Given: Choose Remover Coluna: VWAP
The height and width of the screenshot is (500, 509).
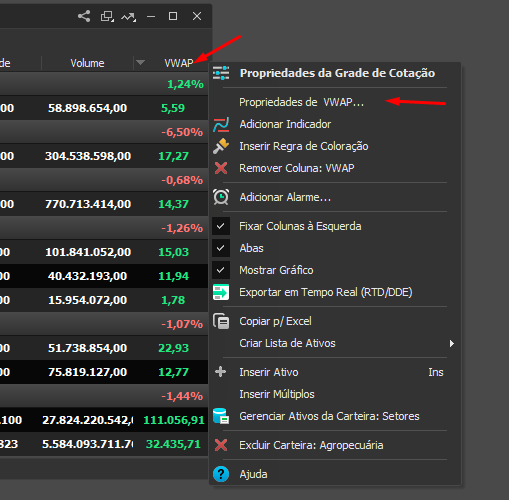Looking at the screenshot, I should [x=297, y=168].
